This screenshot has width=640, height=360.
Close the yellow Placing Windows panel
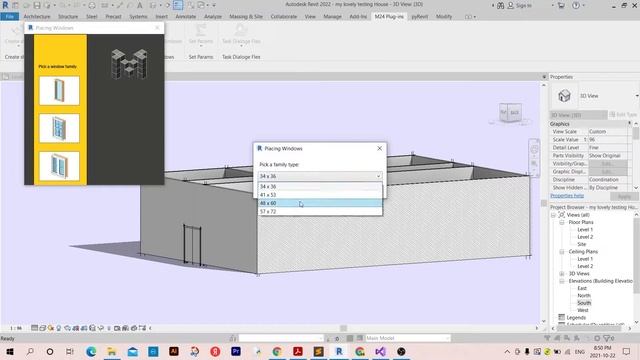tap(158, 28)
